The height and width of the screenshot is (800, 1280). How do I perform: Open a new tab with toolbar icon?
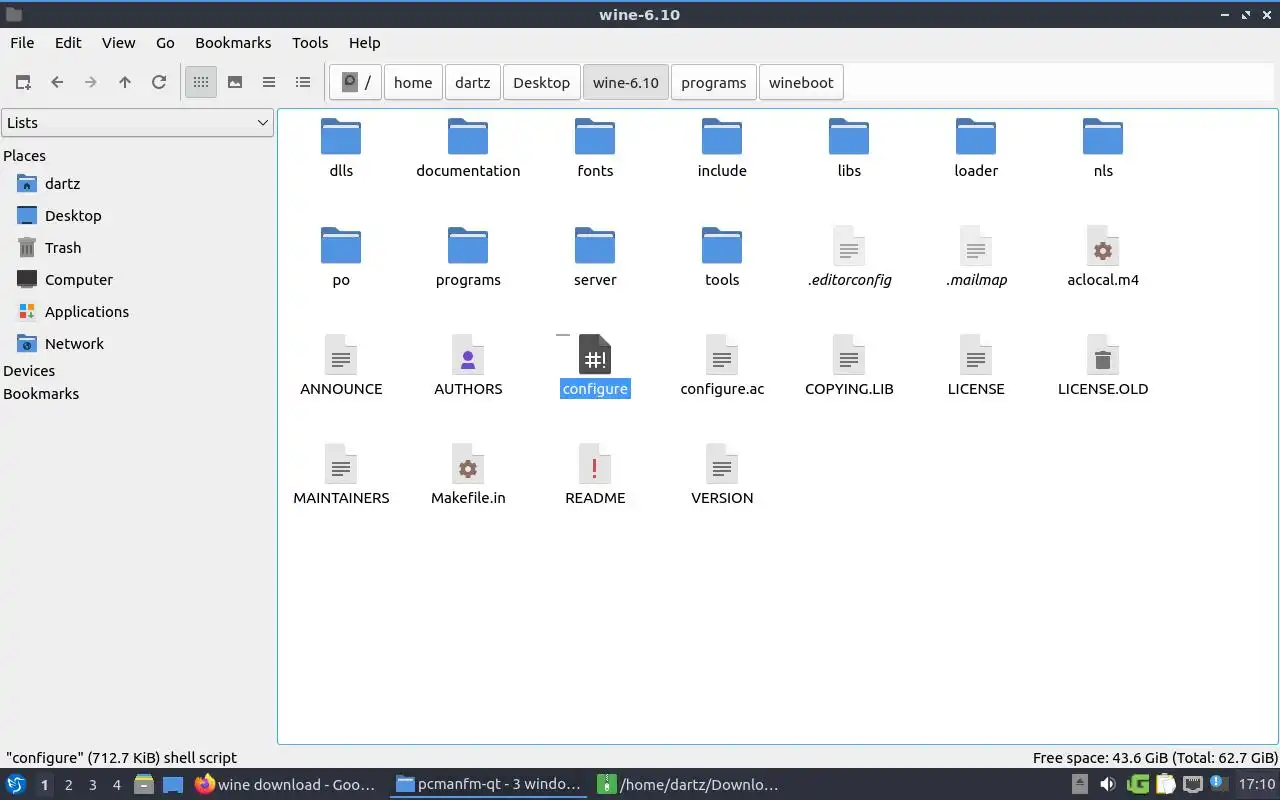click(x=23, y=83)
